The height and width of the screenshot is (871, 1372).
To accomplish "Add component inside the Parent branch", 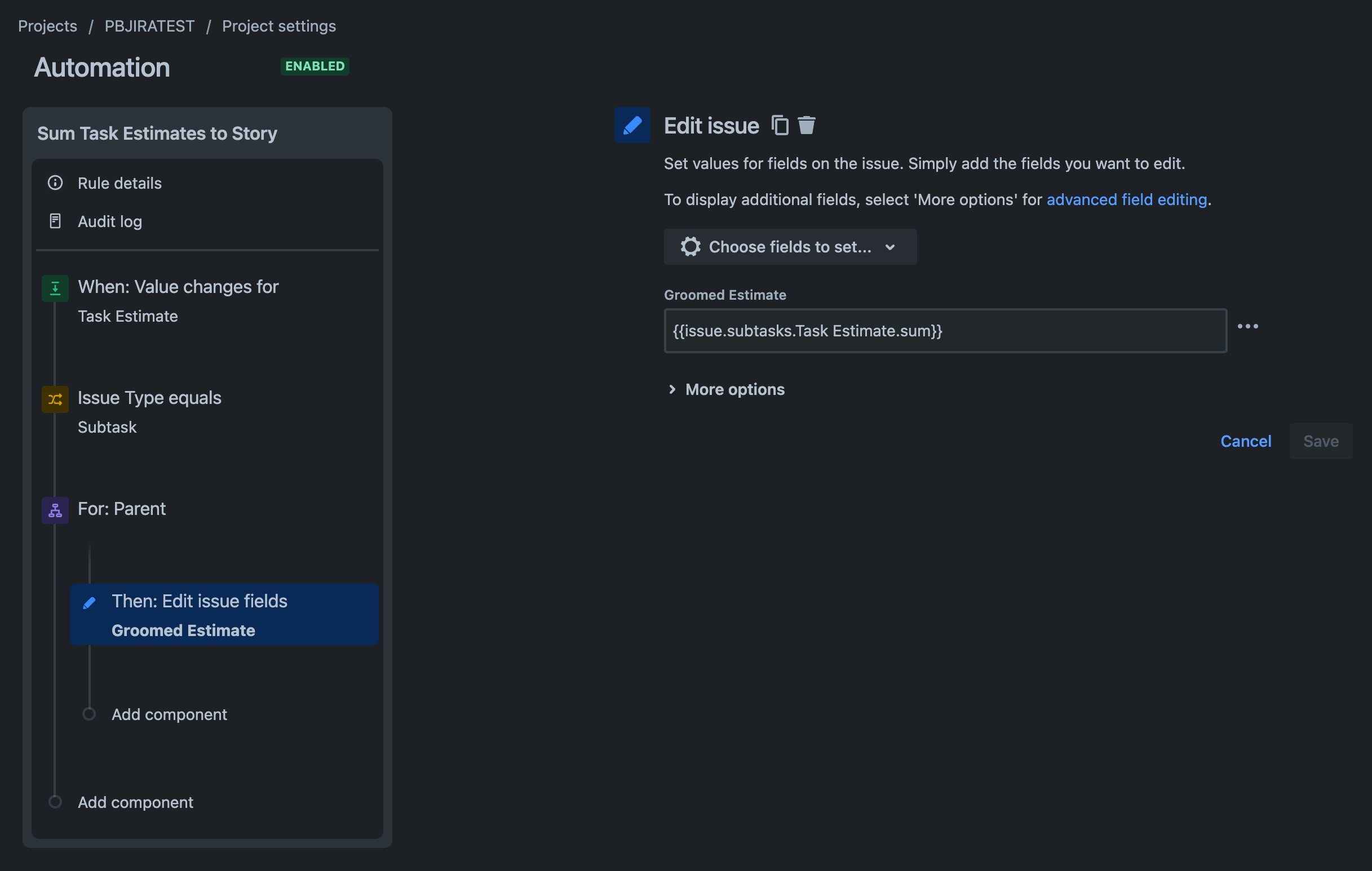I will [169, 714].
